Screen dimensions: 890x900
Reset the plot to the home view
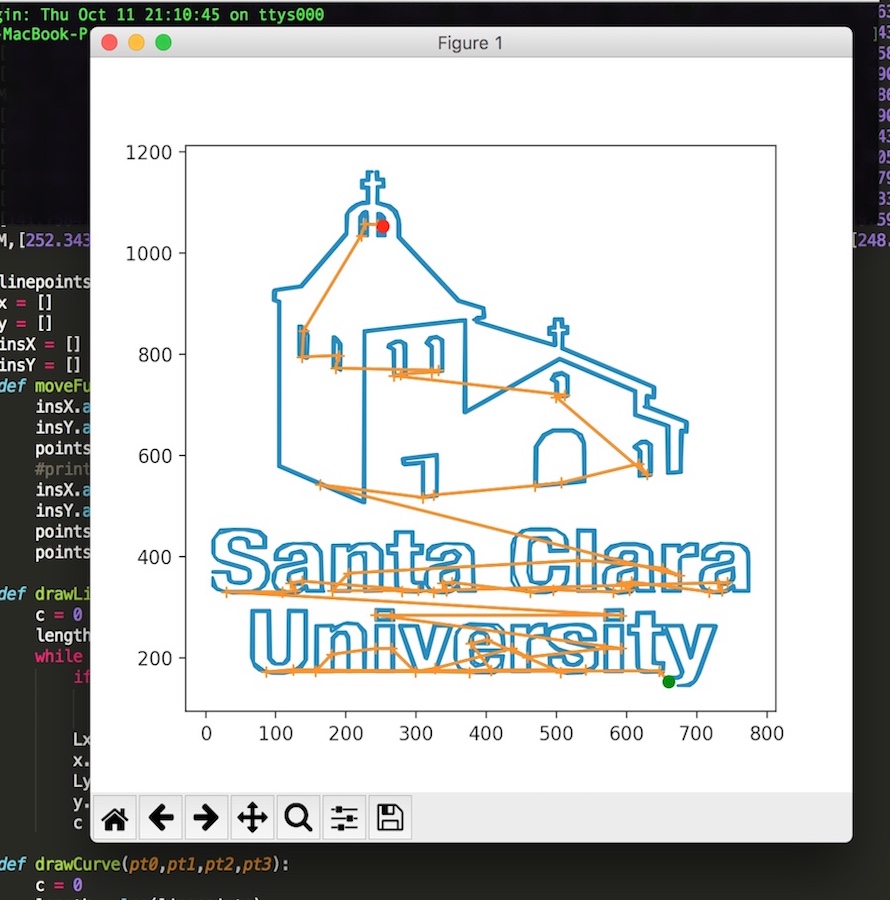pyautogui.click(x=115, y=819)
